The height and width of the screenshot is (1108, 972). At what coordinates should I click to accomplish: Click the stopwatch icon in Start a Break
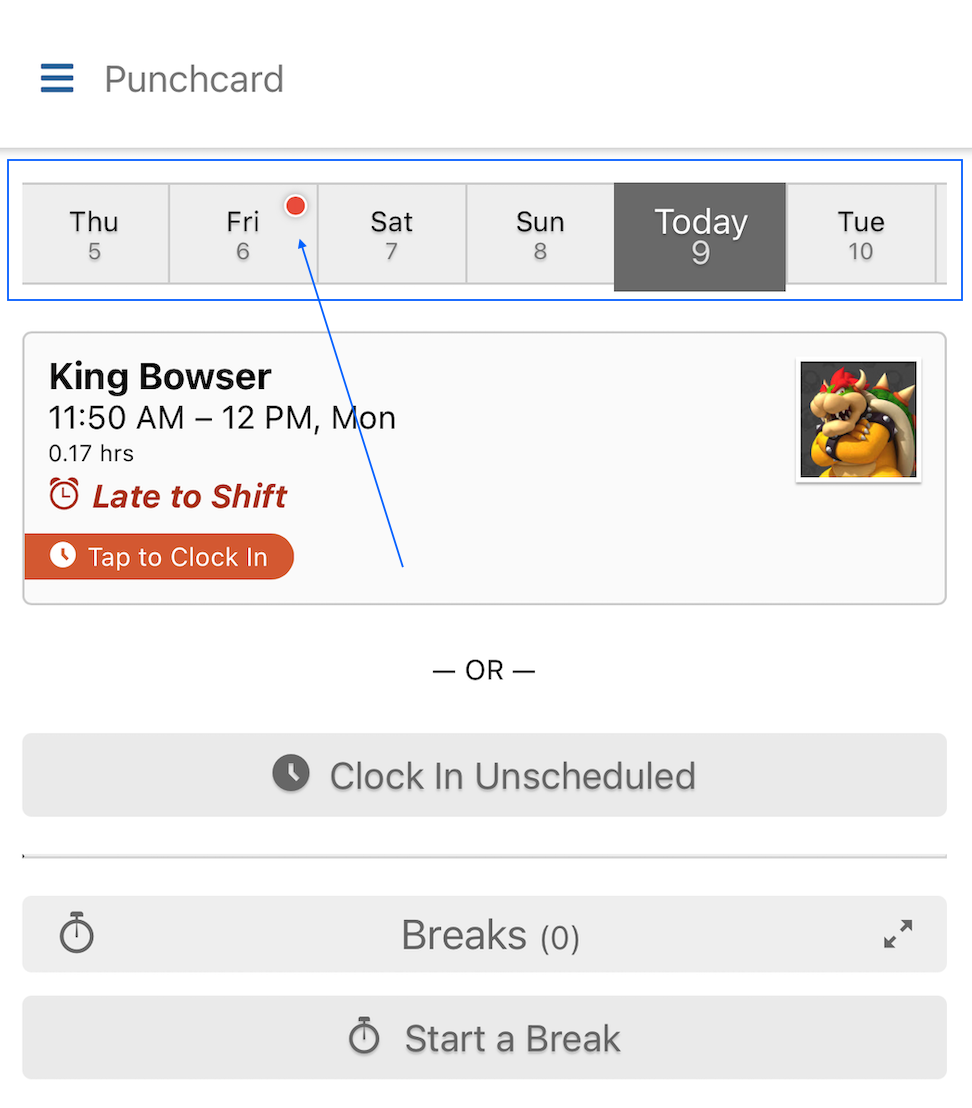tap(364, 1037)
